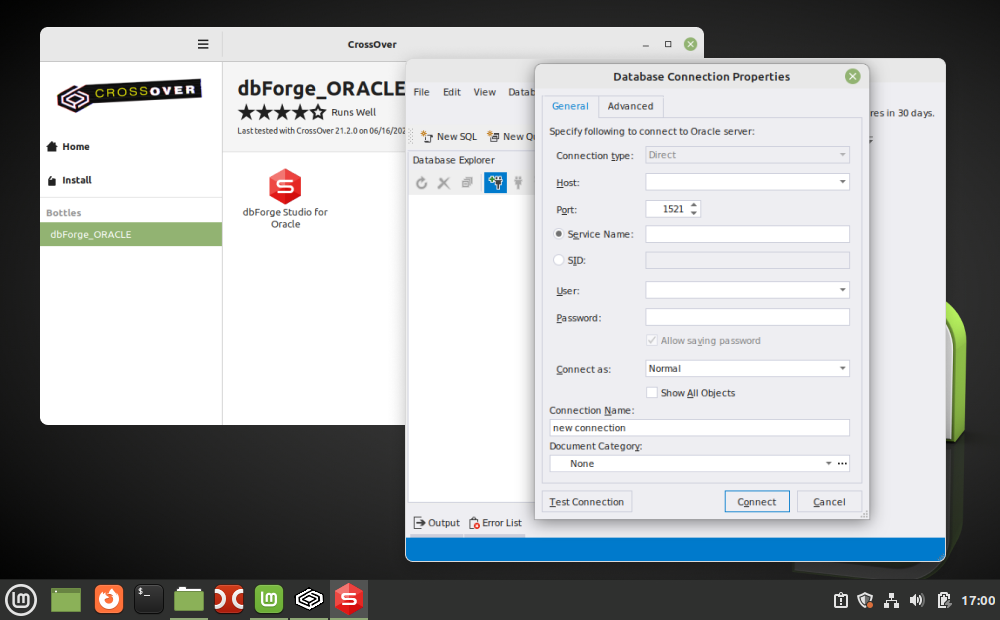Image resolution: width=1000 pixels, height=620 pixels.
Task: Open the Database menu in dbForge
Action: pos(521,92)
